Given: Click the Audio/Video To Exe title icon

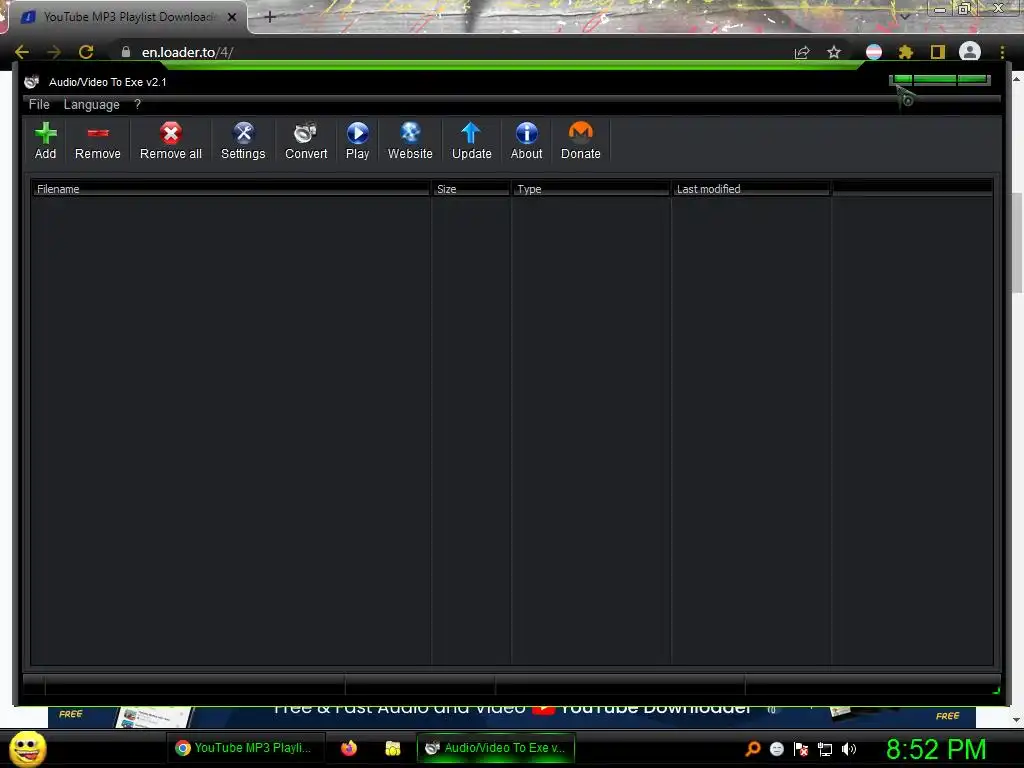Looking at the screenshot, I should 31,82.
